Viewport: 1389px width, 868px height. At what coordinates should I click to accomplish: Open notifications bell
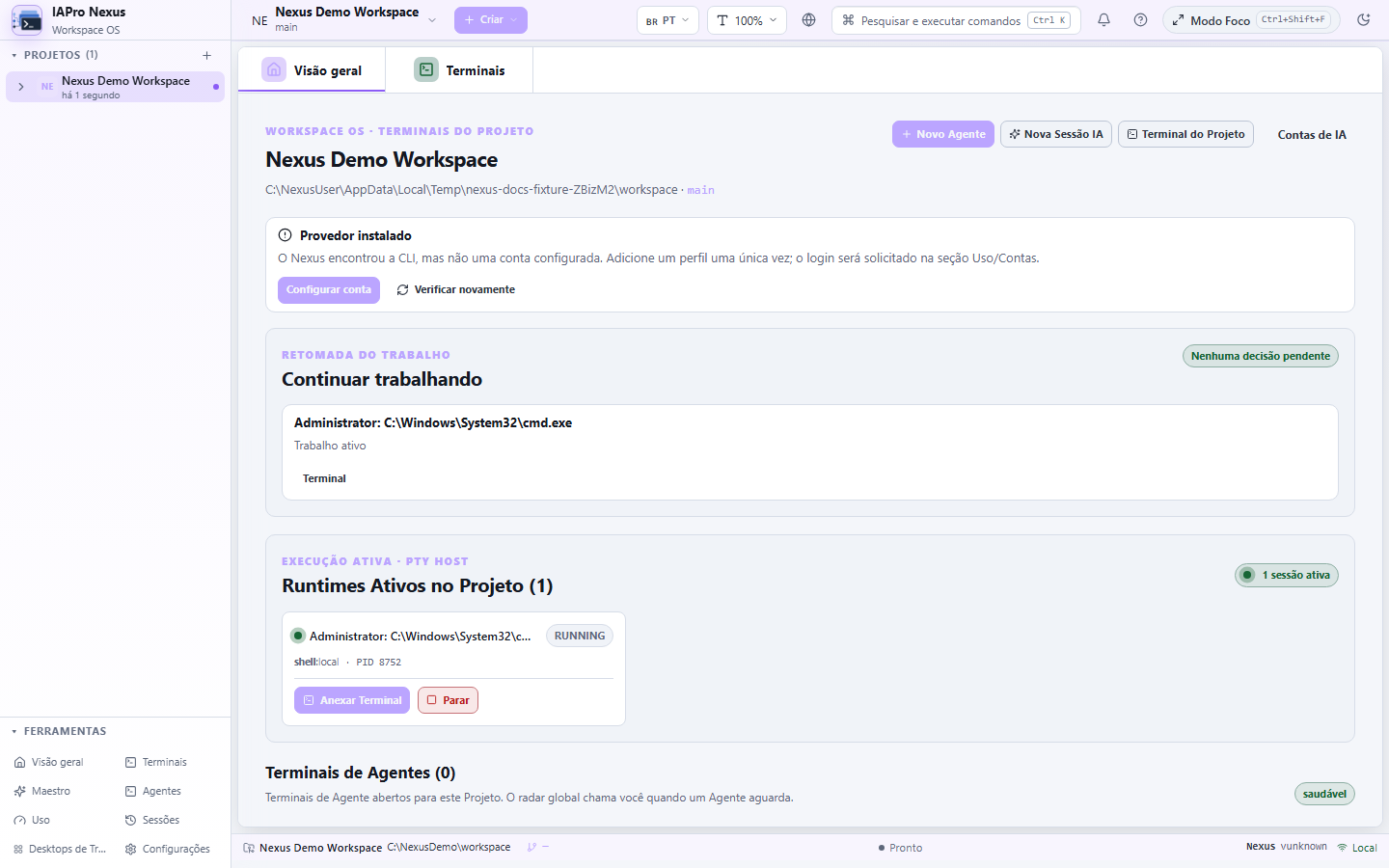1103,20
